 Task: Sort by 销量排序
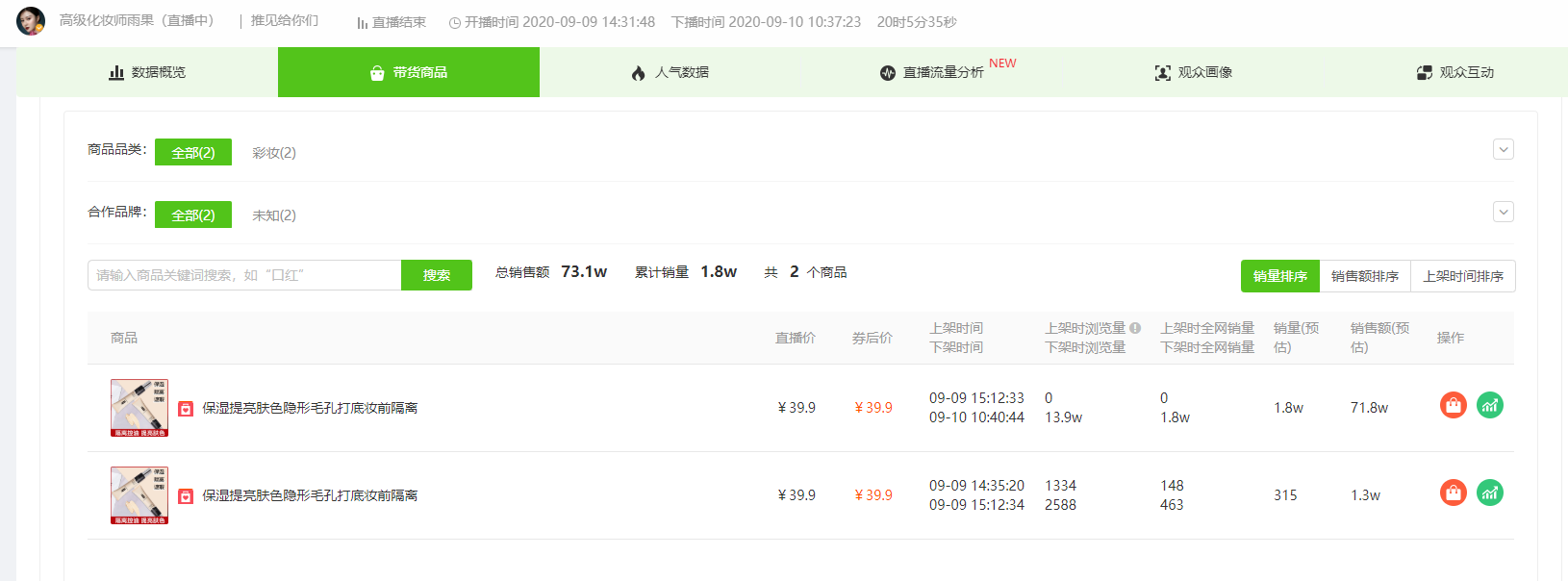pyautogui.click(x=1280, y=276)
